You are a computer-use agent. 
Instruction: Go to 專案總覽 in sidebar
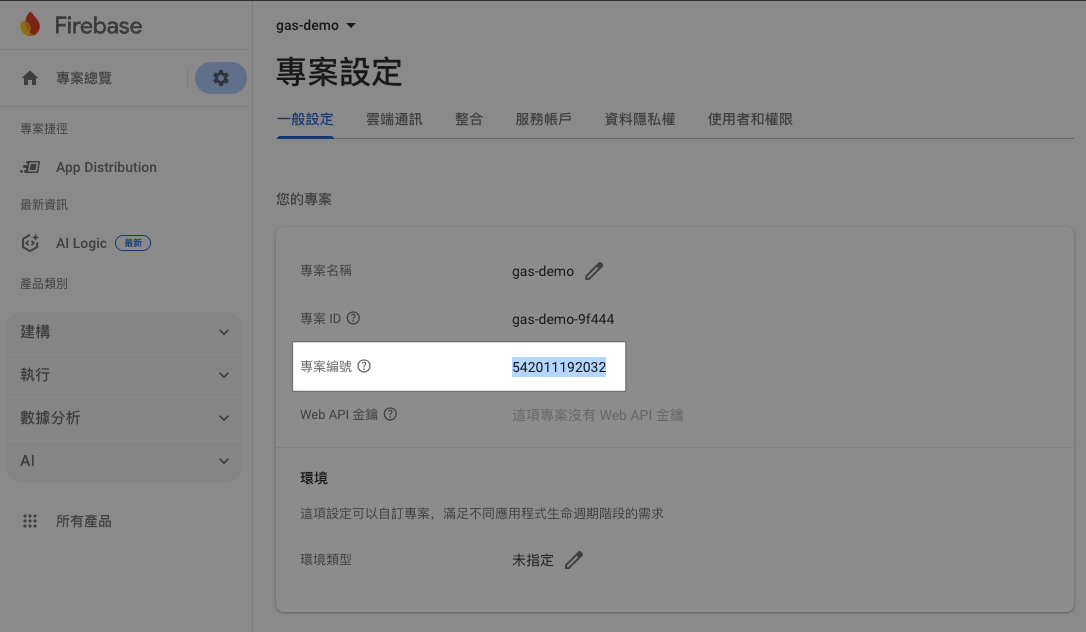pos(84,78)
